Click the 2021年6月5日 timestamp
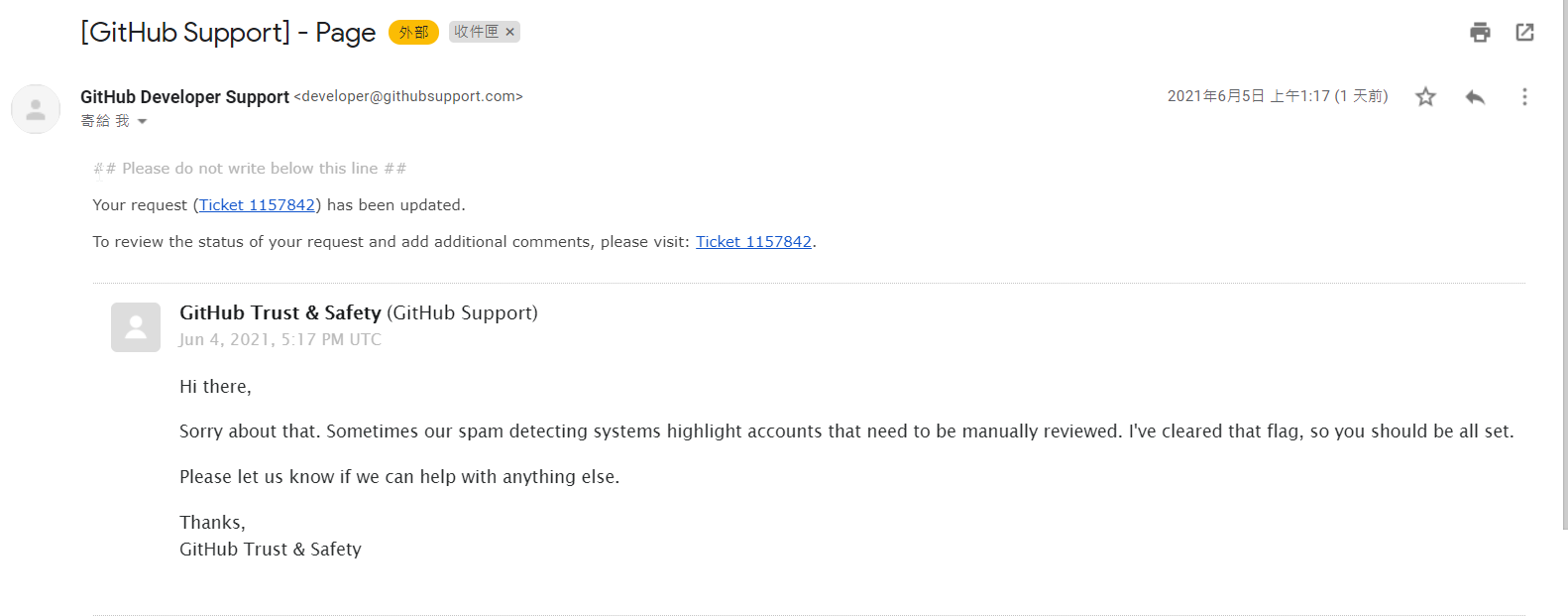This screenshot has height=616, width=1568. click(1278, 96)
